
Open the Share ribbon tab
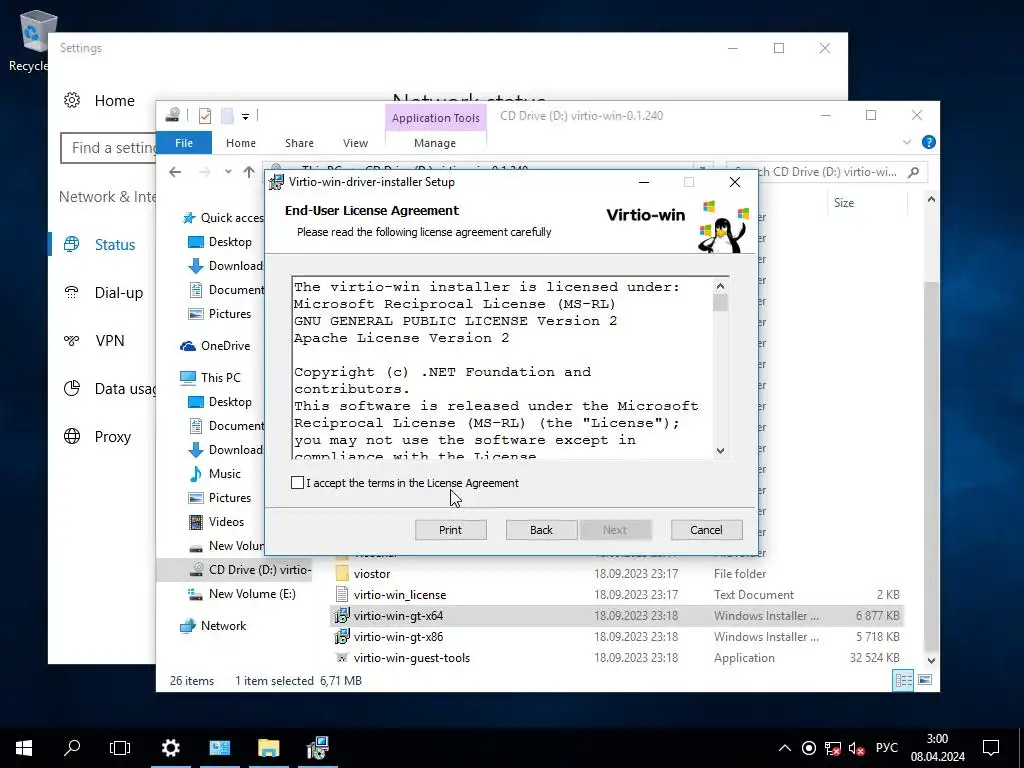pyautogui.click(x=299, y=142)
